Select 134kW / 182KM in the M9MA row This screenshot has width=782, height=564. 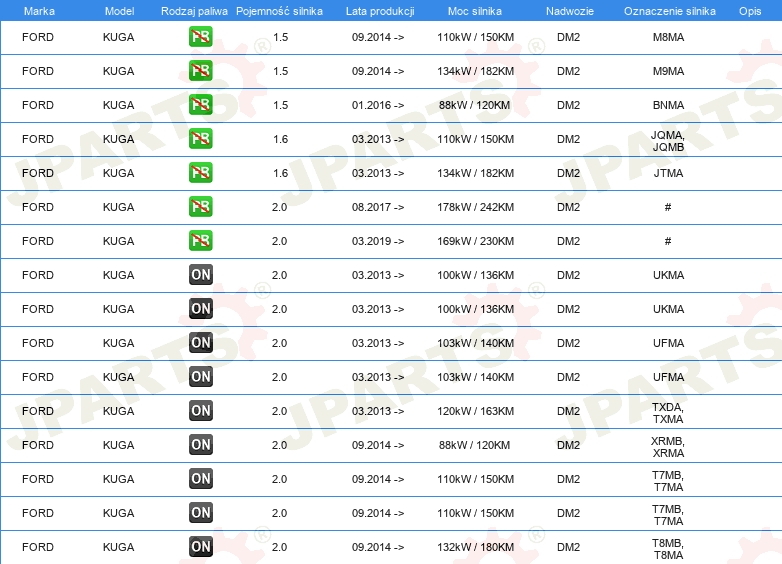tap(475, 71)
